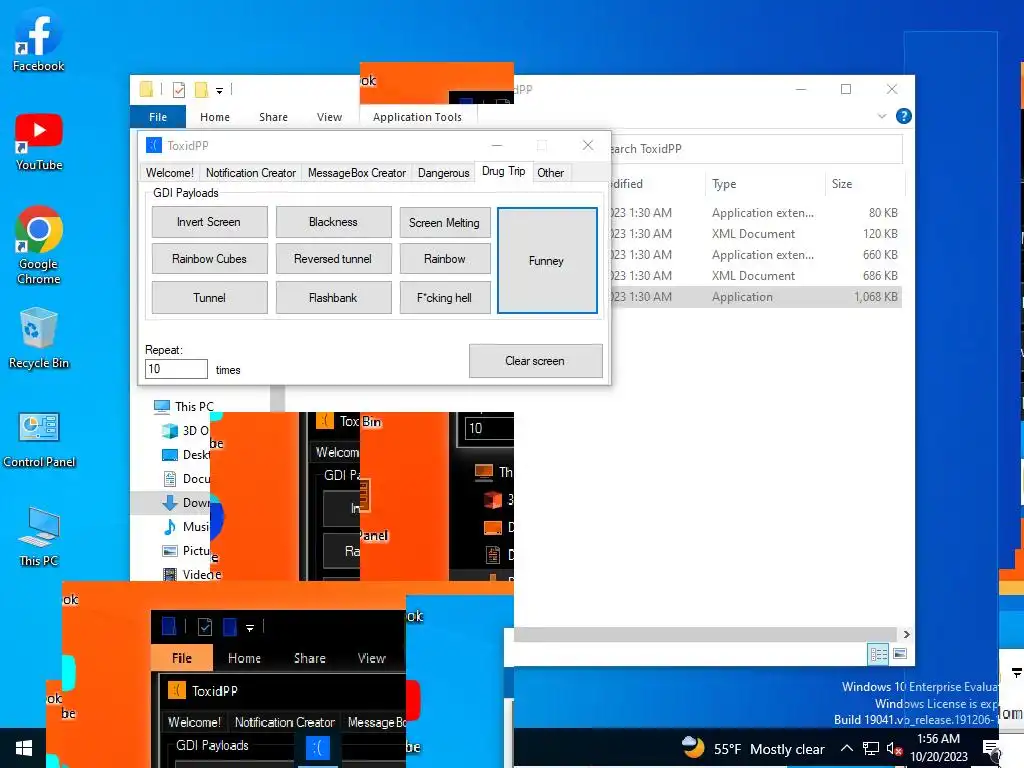The image size is (1024, 768).
Task: Select the Drug Trip tab
Action: click(x=504, y=171)
